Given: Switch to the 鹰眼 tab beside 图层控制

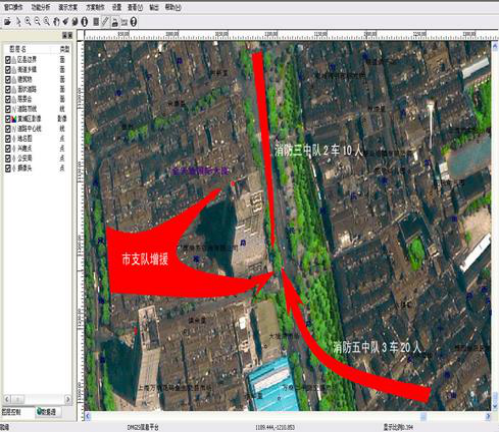Looking at the screenshot, I should tap(47, 412).
